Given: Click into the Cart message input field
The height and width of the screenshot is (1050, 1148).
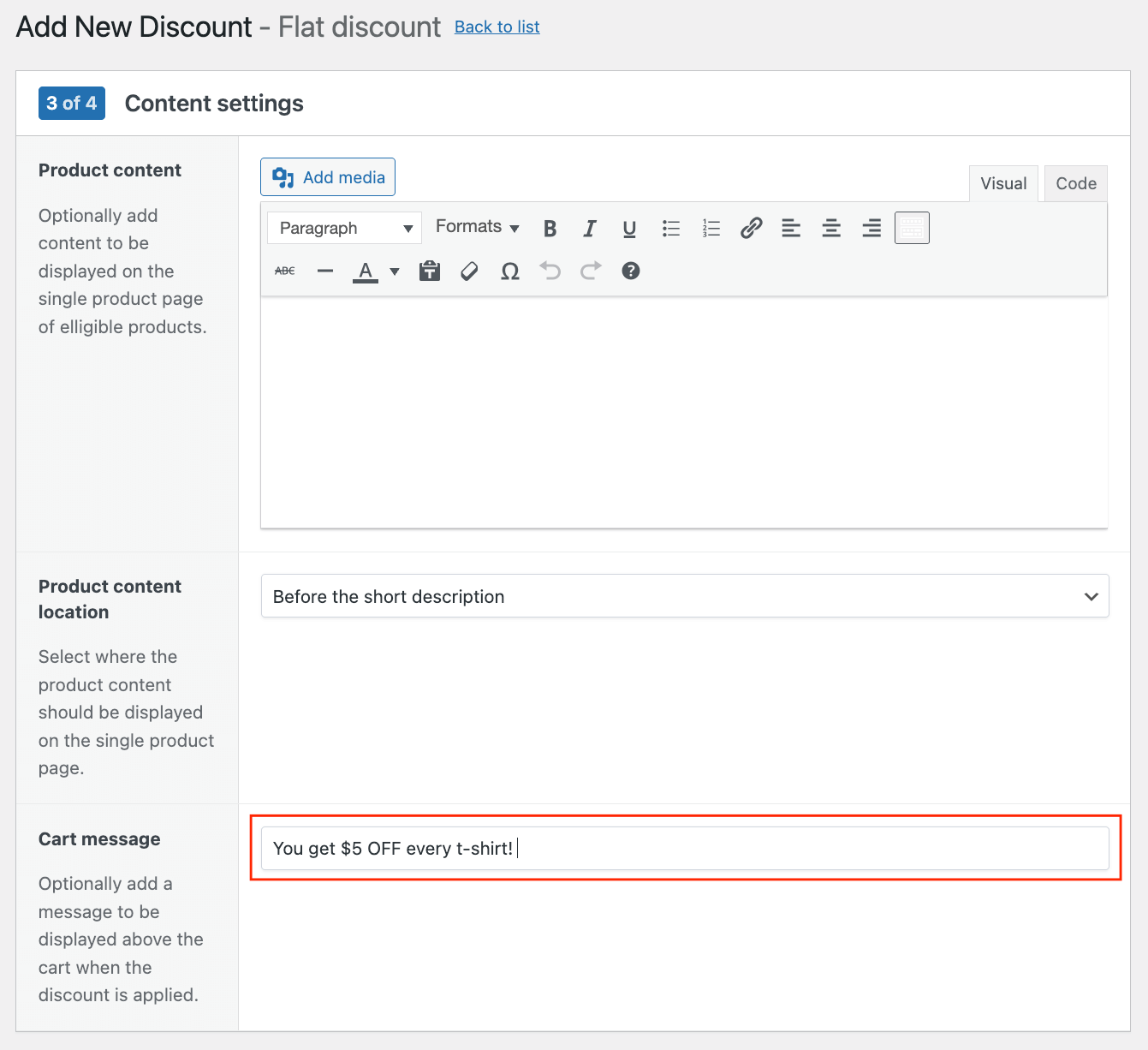Looking at the screenshot, I should (x=685, y=848).
